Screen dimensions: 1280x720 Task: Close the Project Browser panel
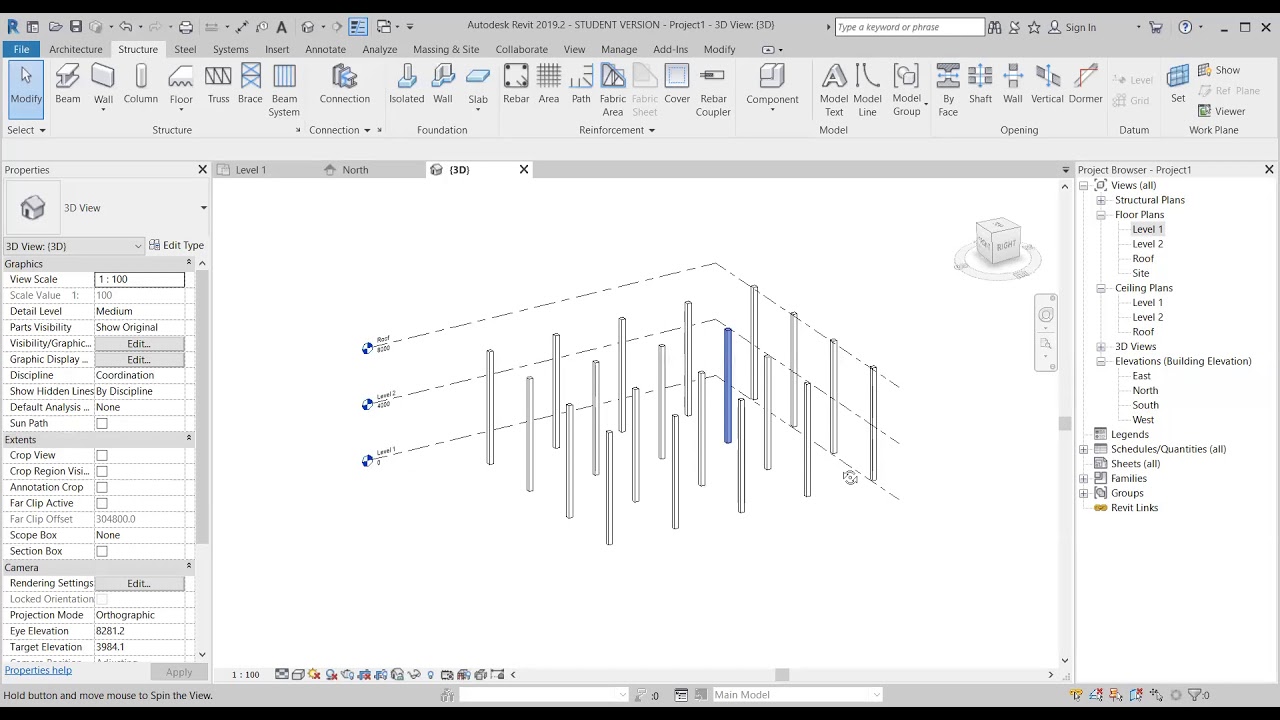click(x=1269, y=170)
